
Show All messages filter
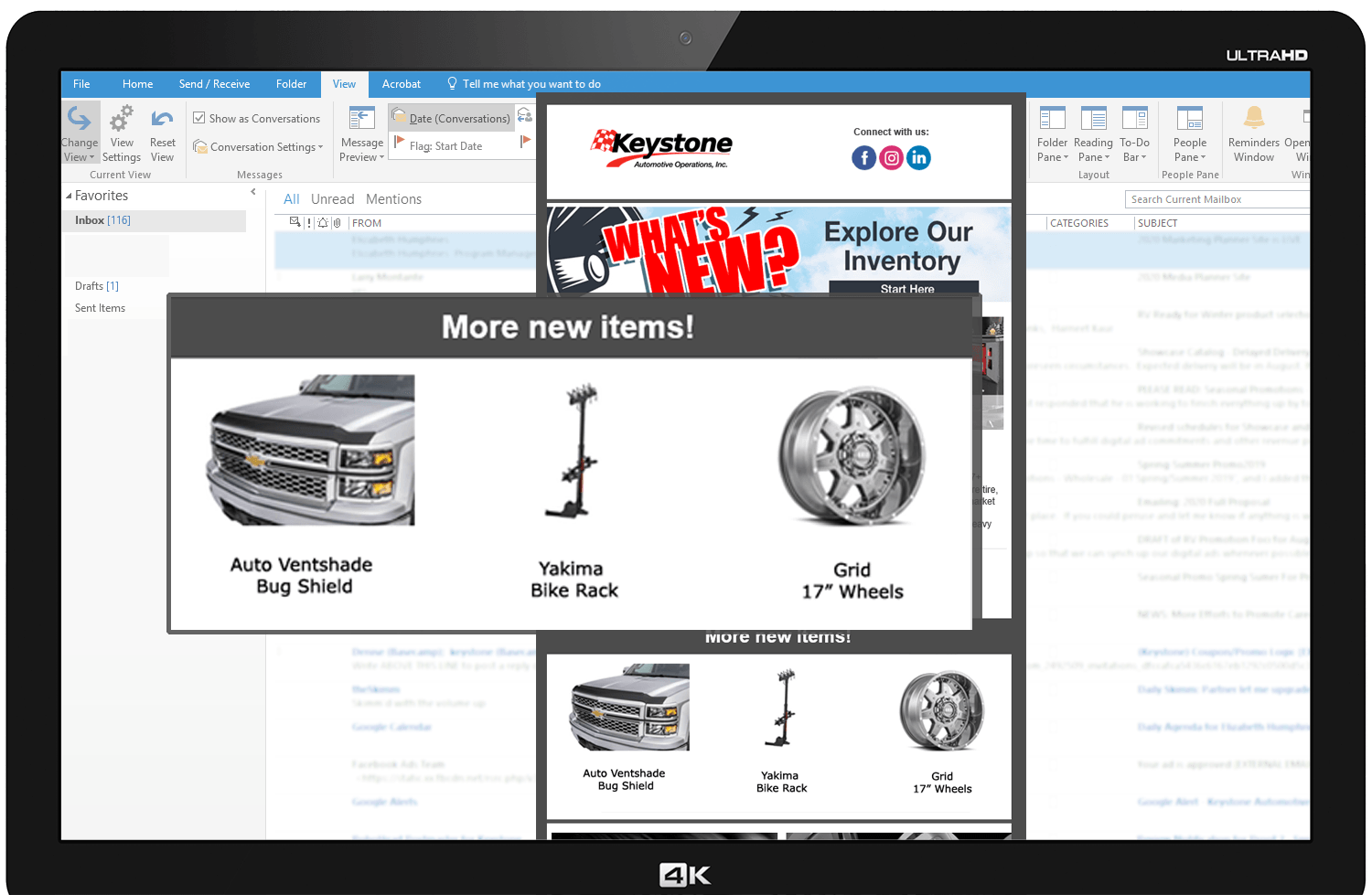click(292, 199)
